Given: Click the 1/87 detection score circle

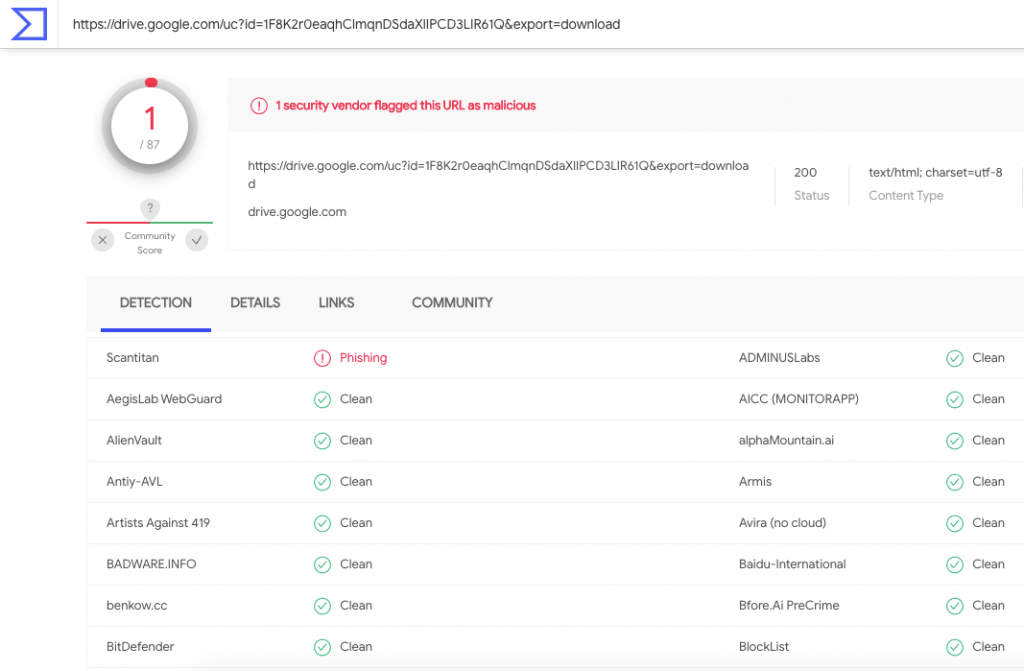Looking at the screenshot, I should [x=150, y=126].
